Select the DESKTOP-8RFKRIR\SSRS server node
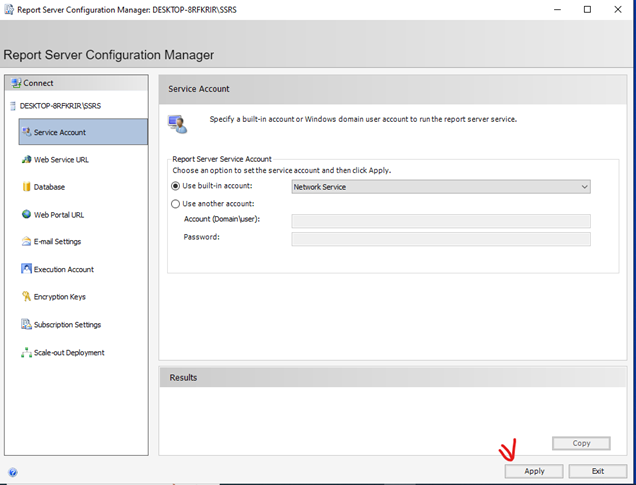This screenshot has height=485, width=636. point(60,106)
